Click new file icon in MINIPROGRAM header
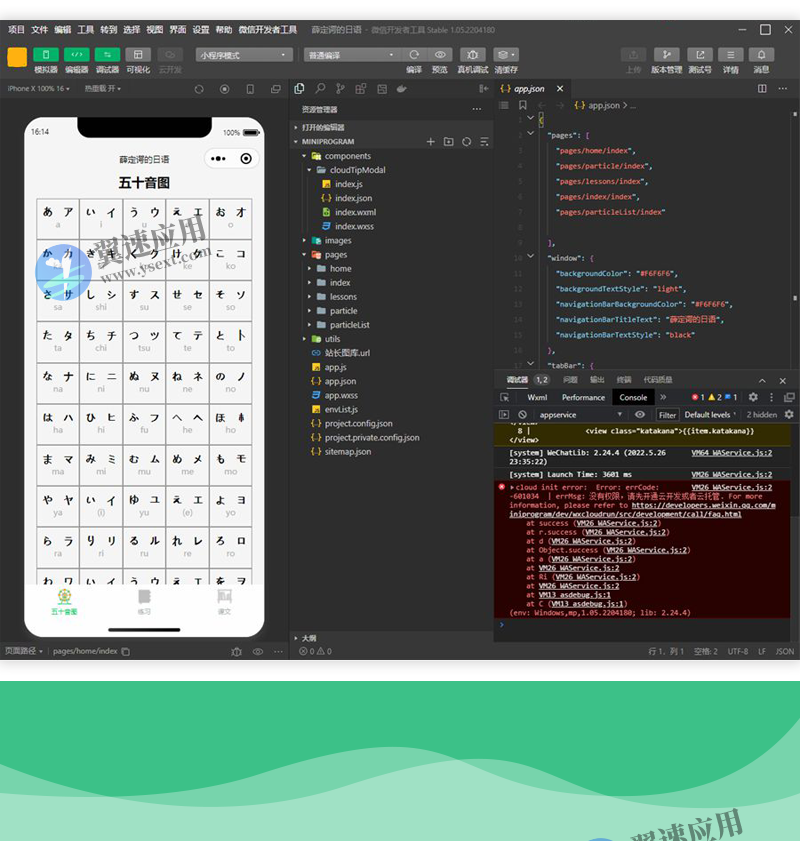The height and width of the screenshot is (841, 800). click(x=431, y=142)
